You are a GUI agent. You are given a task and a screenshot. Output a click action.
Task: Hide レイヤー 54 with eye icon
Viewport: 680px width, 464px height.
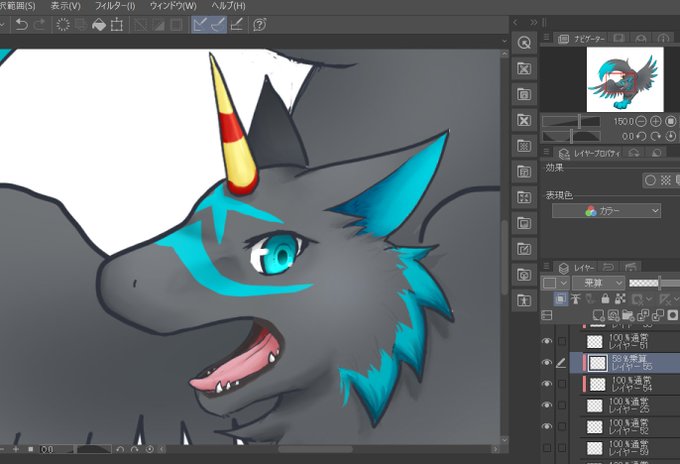coord(547,384)
